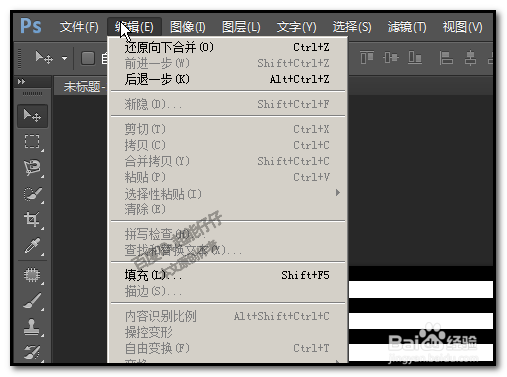
Task: Click Align vertical centers icon
Action: tap(391, 58)
